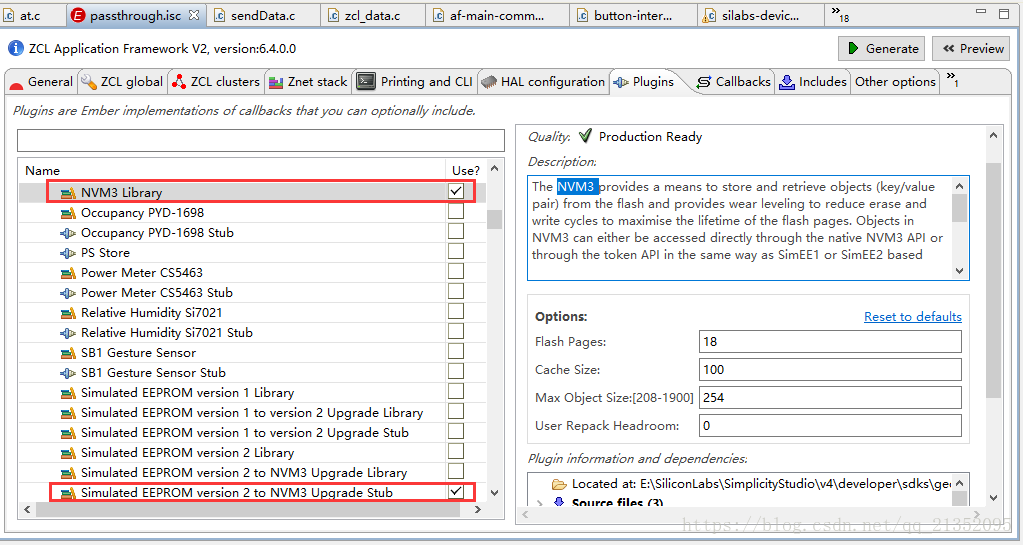Click the Preview button

972,48
